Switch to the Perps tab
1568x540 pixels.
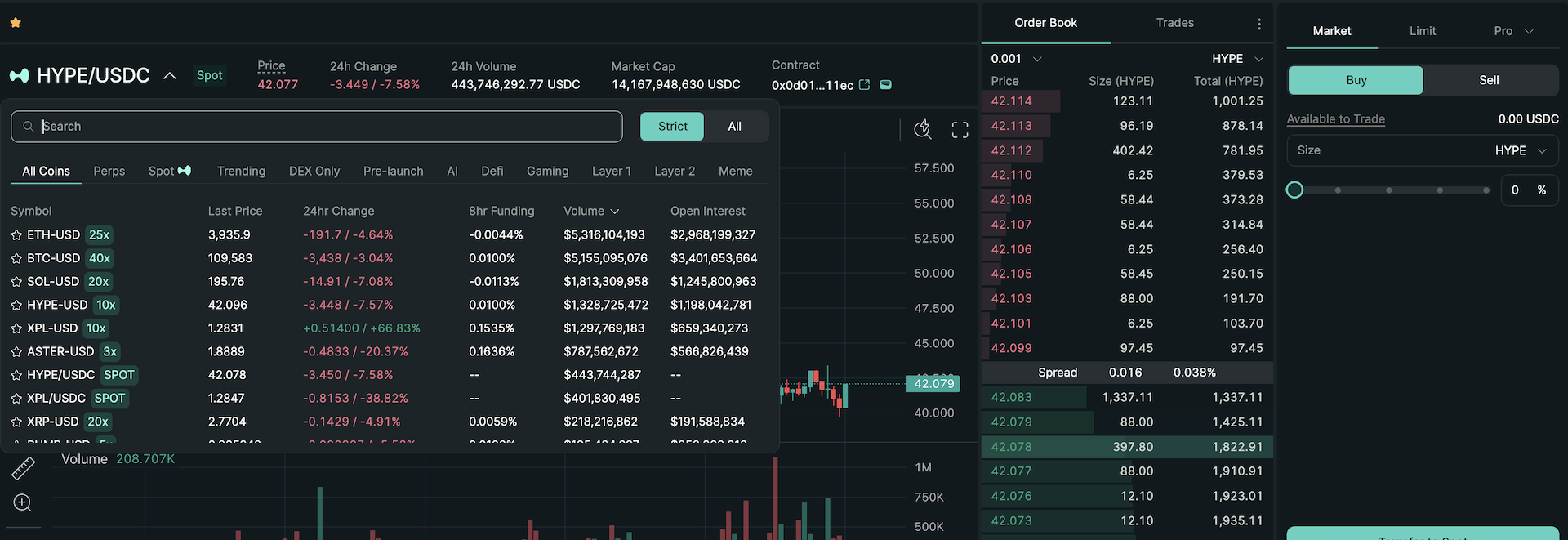(x=109, y=171)
